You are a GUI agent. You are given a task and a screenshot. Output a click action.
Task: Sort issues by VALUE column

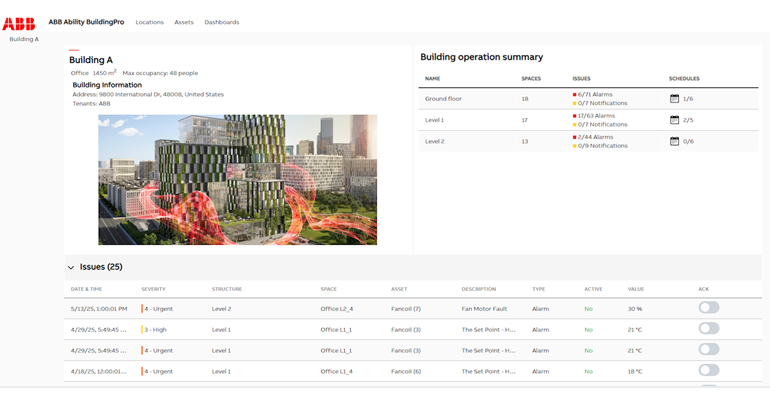coord(635,289)
